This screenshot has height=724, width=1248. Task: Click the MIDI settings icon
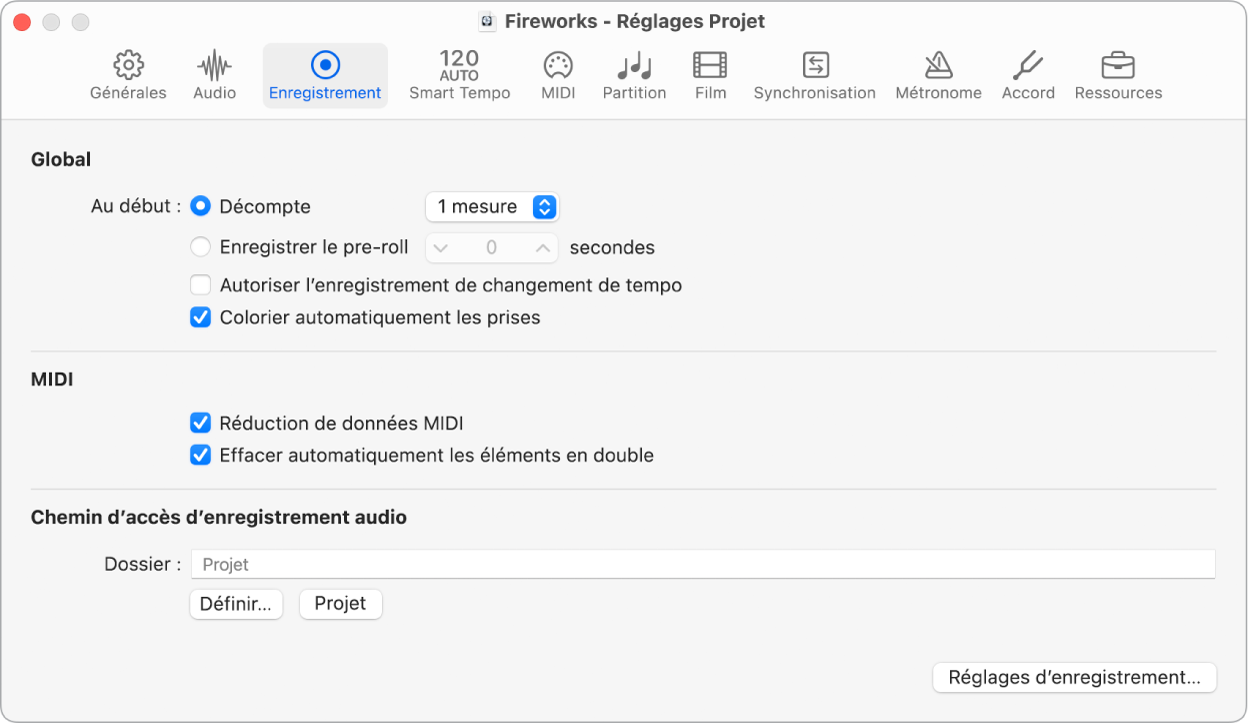pos(557,72)
